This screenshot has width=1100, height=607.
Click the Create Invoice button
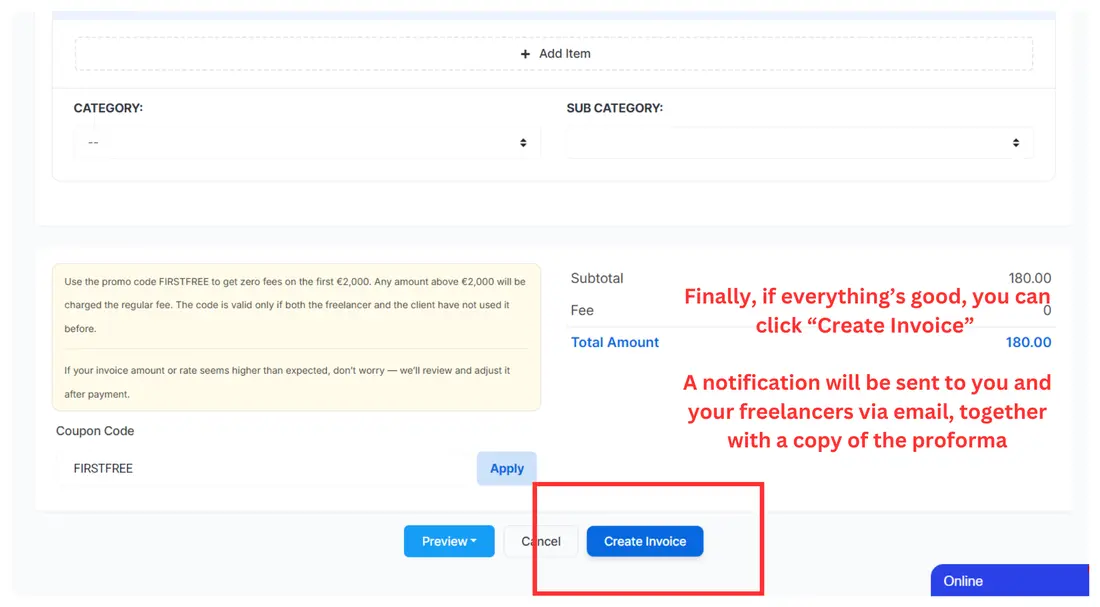(645, 541)
